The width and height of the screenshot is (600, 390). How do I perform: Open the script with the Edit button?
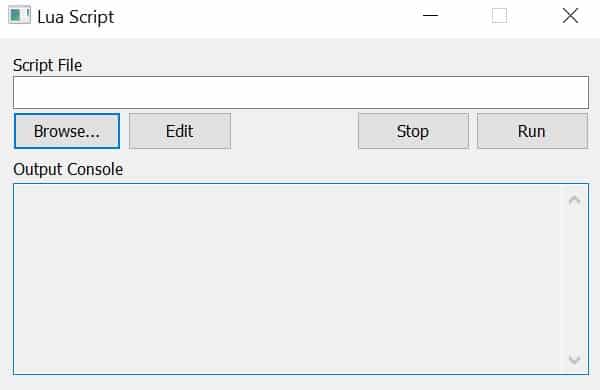[x=180, y=131]
